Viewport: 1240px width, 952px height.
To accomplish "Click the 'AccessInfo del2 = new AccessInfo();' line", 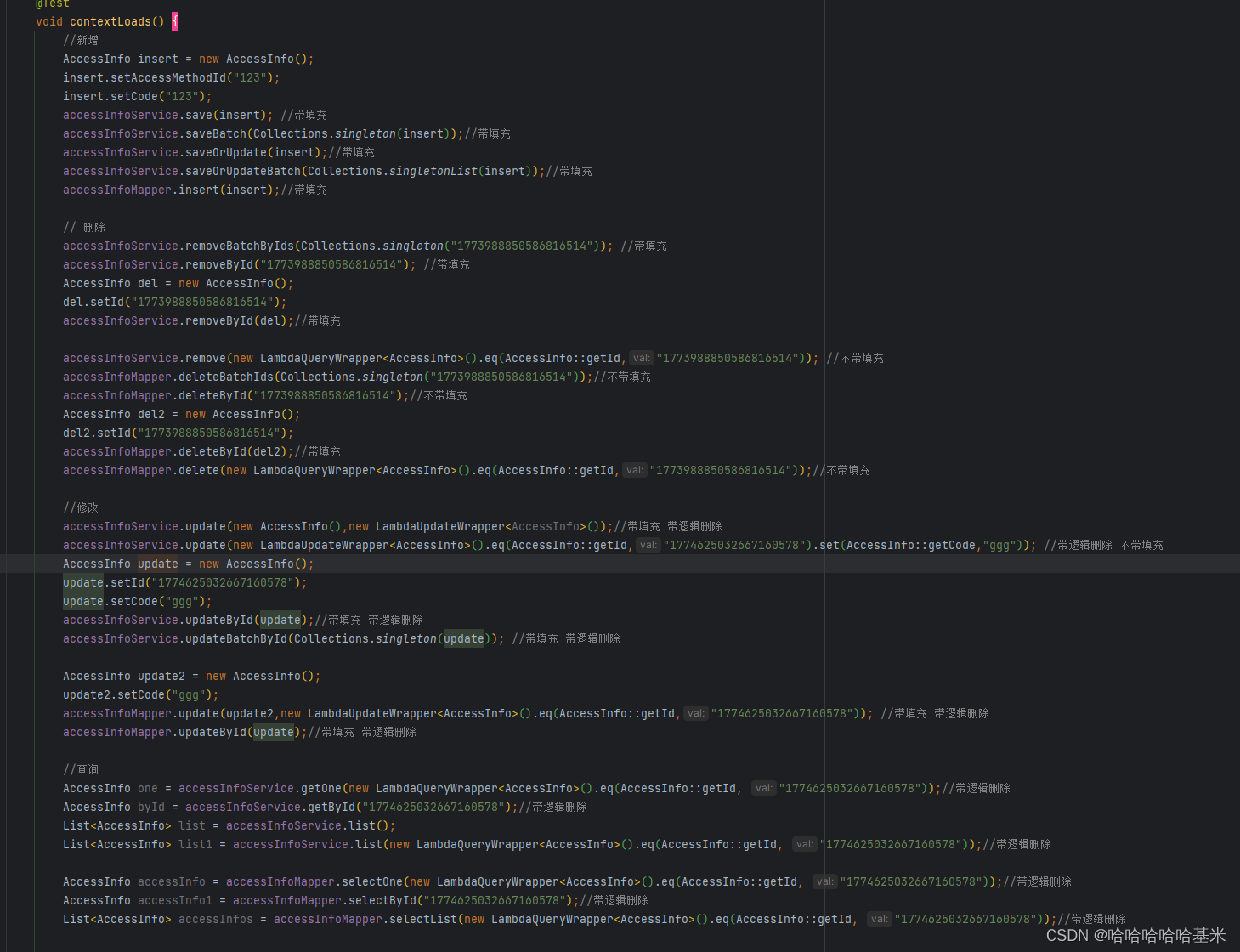I will 182,414.
